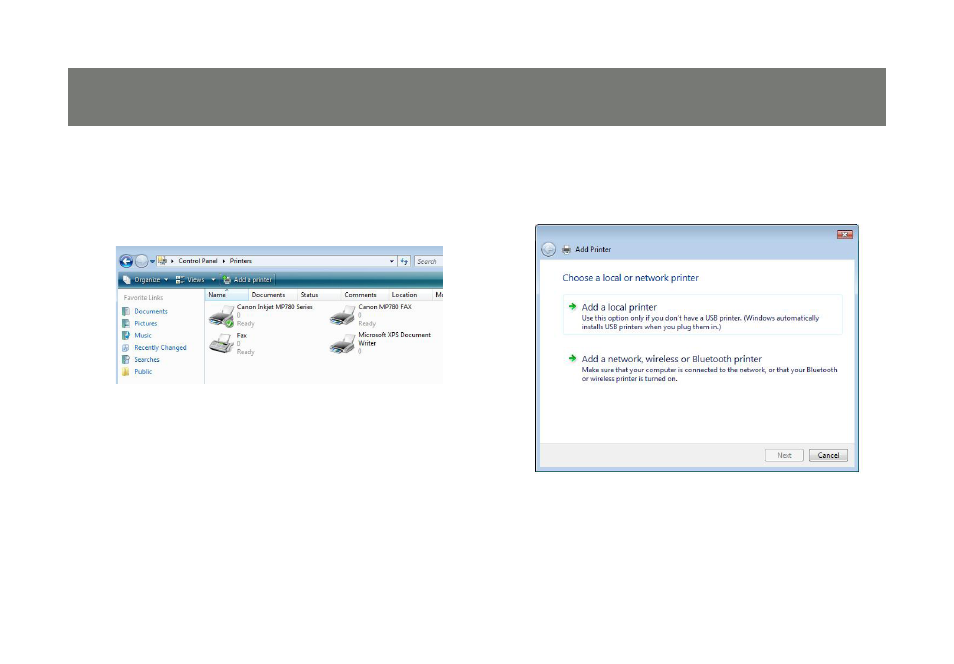Refresh the Printers folder view
The height and width of the screenshot is (664, 954).
click(405, 261)
